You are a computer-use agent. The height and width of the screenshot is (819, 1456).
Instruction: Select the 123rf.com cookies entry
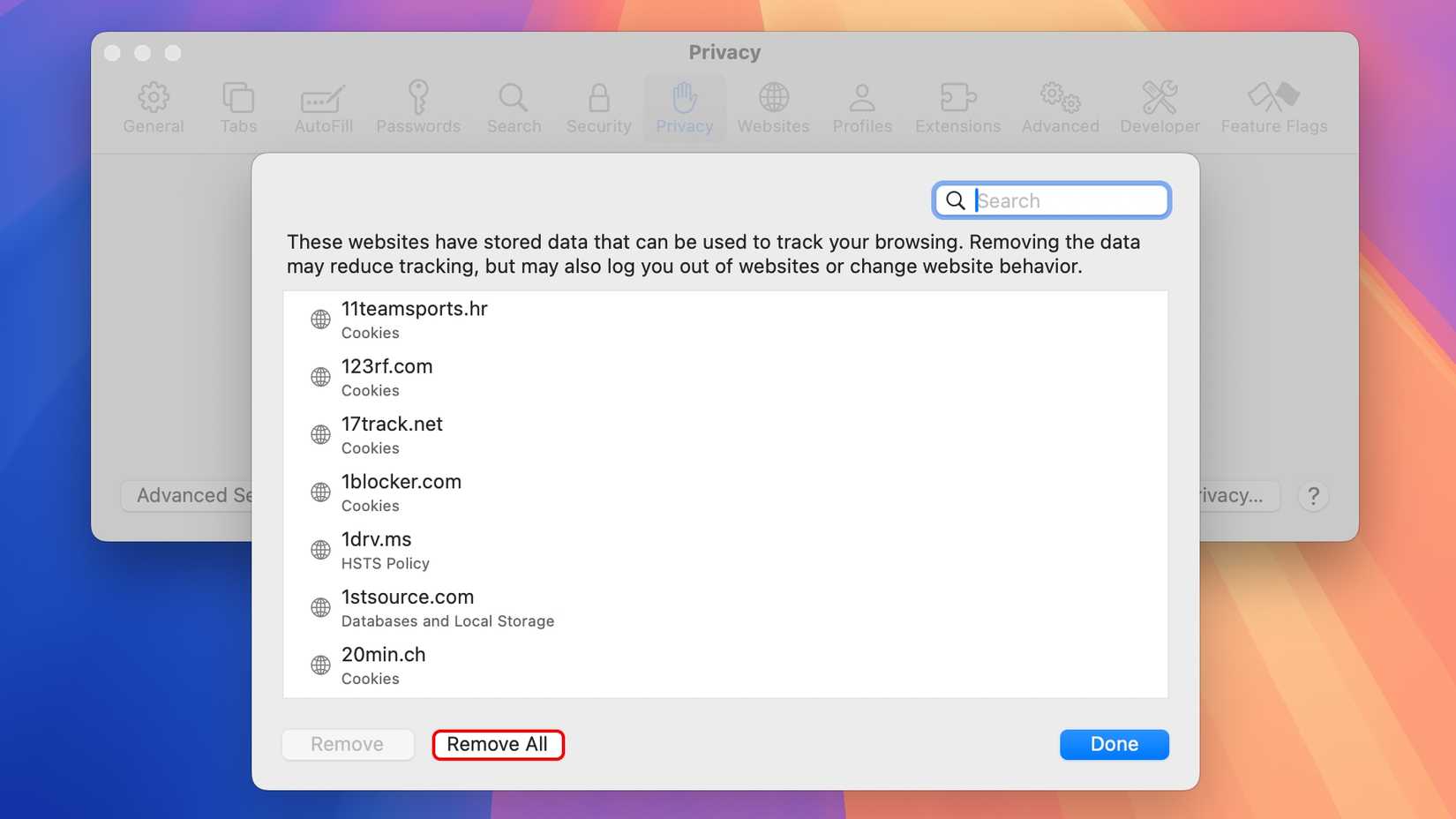[387, 376]
